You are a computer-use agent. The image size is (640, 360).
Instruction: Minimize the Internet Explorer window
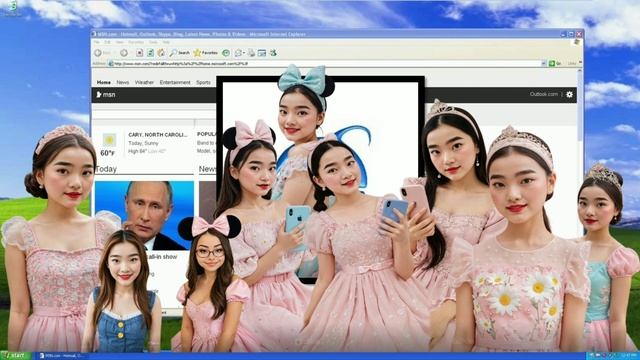(x=564, y=34)
